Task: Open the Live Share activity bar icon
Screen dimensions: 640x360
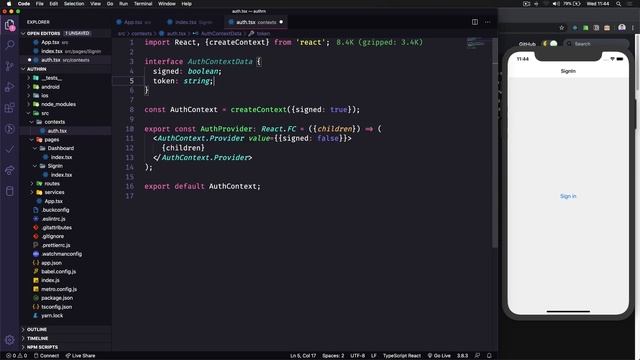Action: point(10,170)
